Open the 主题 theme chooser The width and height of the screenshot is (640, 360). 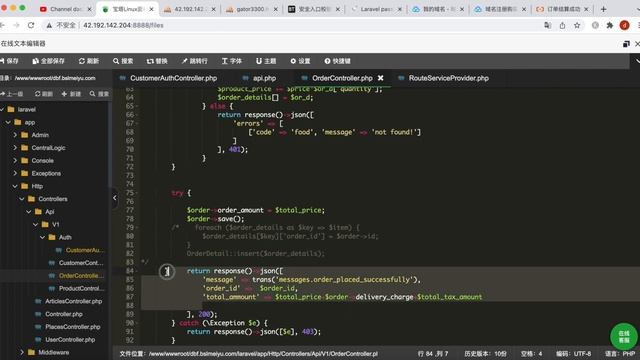pyautogui.click(x=266, y=61)
